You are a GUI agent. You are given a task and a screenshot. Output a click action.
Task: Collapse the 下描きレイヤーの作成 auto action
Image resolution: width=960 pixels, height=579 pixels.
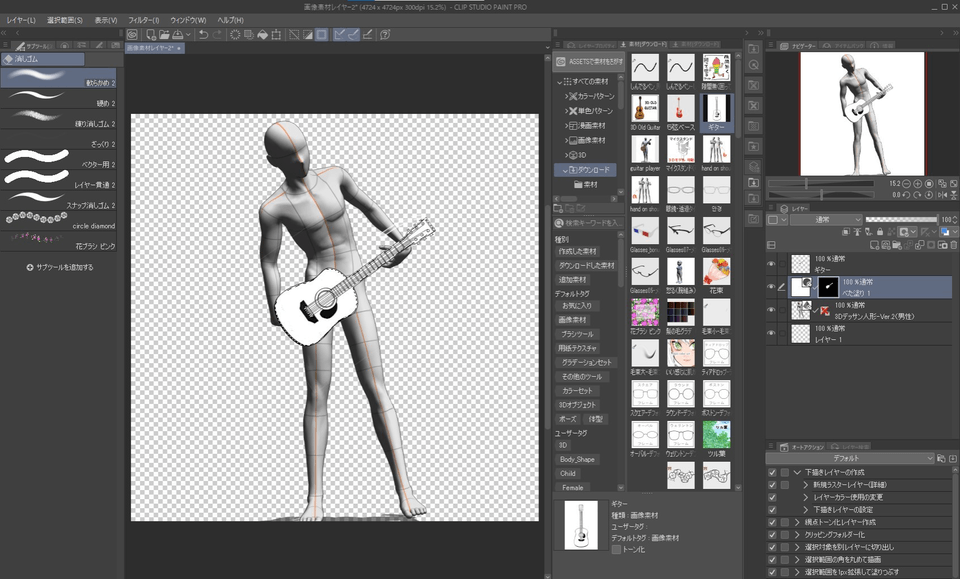click(x=797, y=473)
